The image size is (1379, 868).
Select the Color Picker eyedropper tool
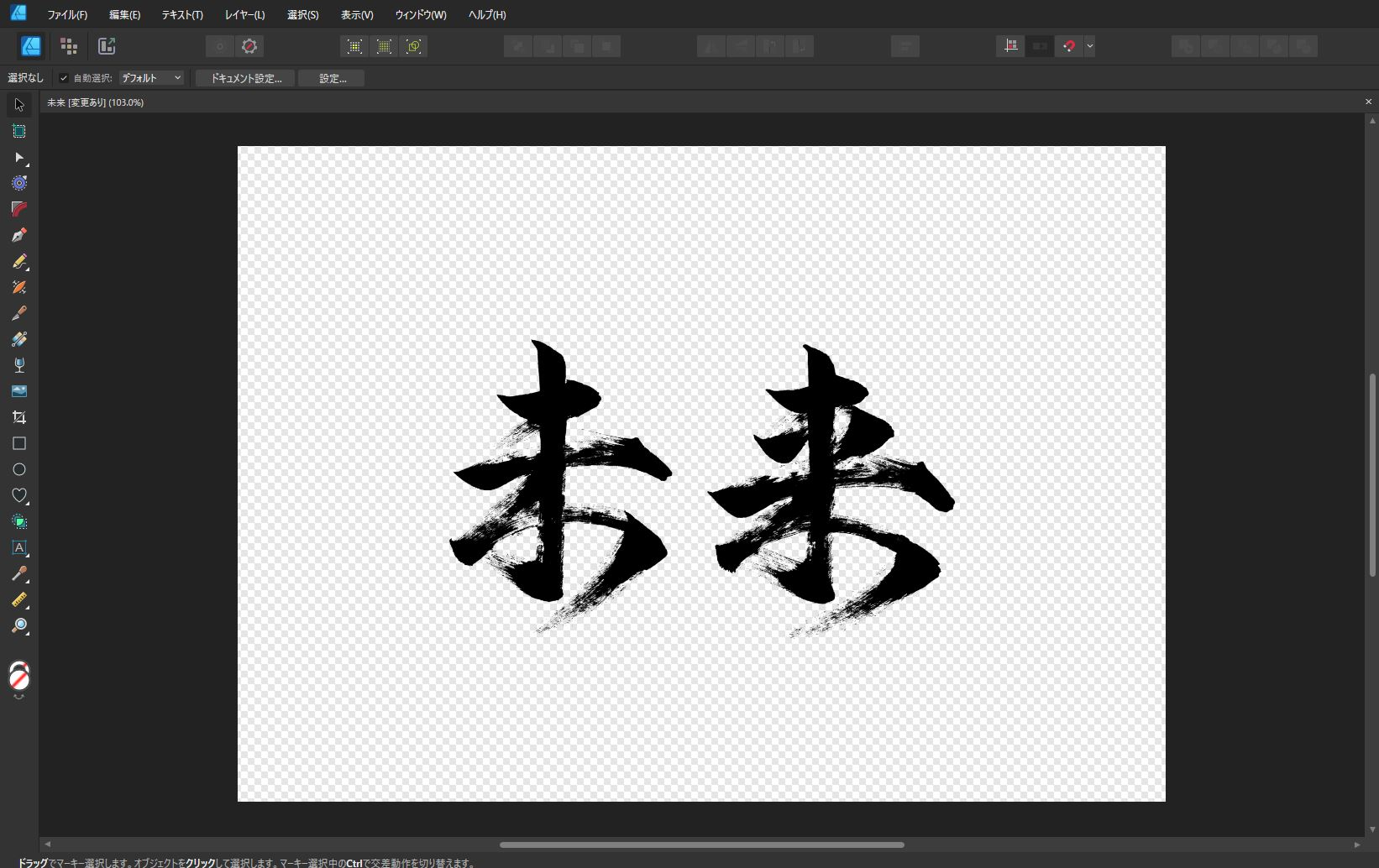tap(19, 573)
